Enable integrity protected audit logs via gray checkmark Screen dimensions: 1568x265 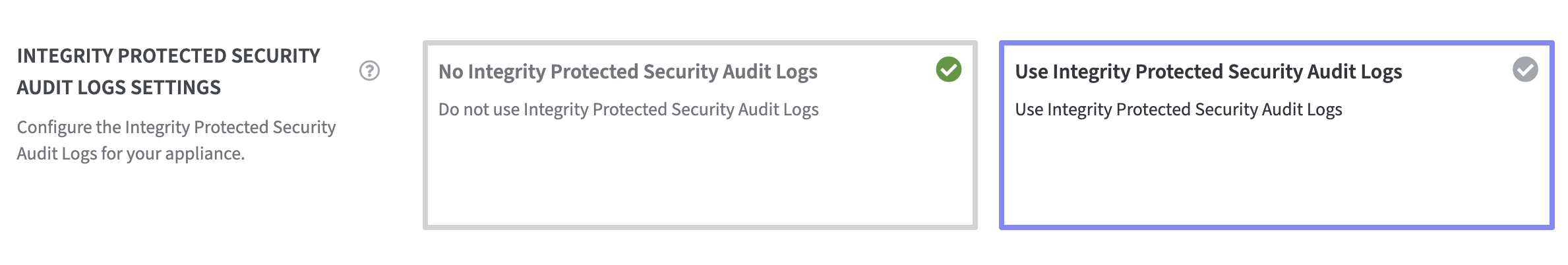coord(1524,69)
